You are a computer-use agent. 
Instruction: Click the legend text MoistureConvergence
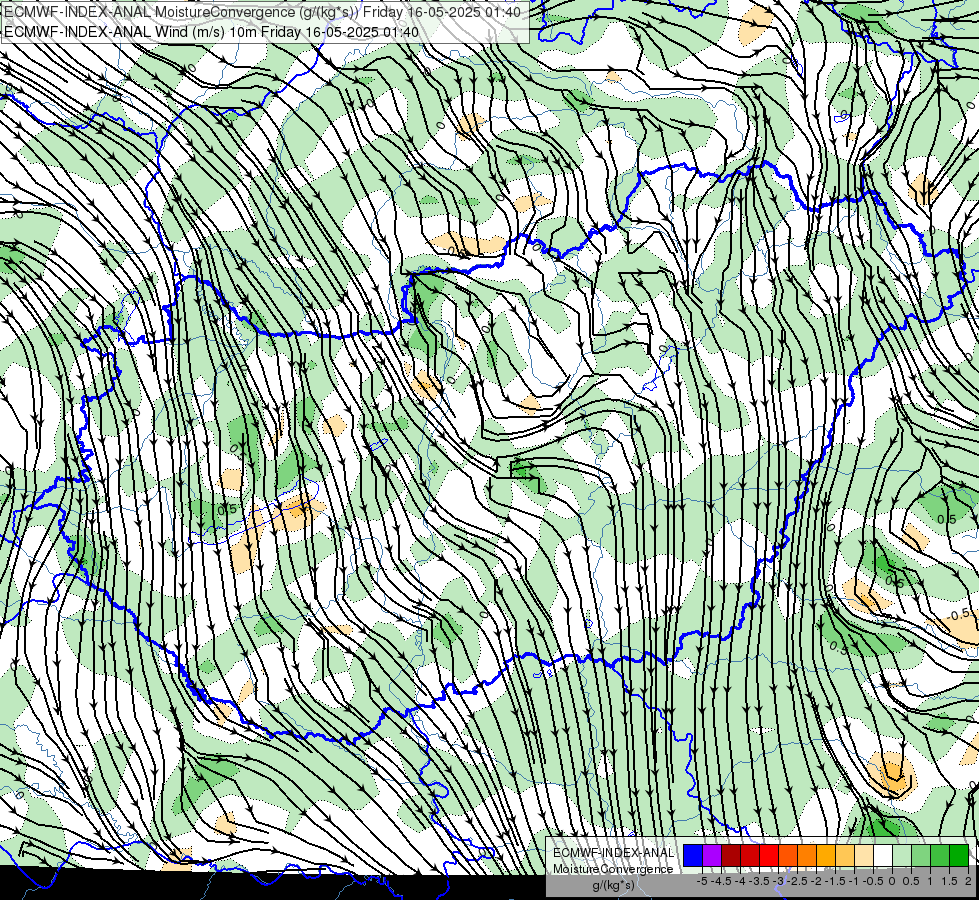pyautogui.click(x=613, y=869)
